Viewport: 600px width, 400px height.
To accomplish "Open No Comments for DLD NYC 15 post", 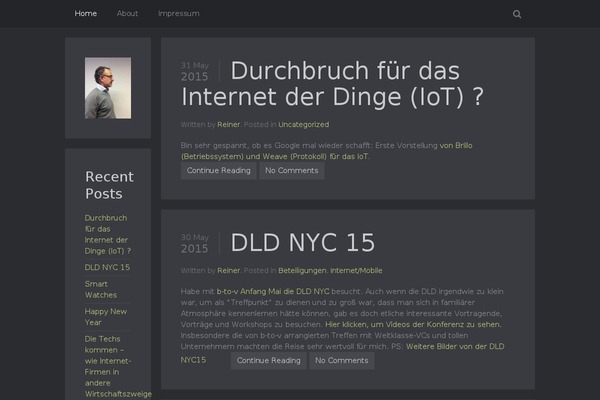I will tap(342, 361).
